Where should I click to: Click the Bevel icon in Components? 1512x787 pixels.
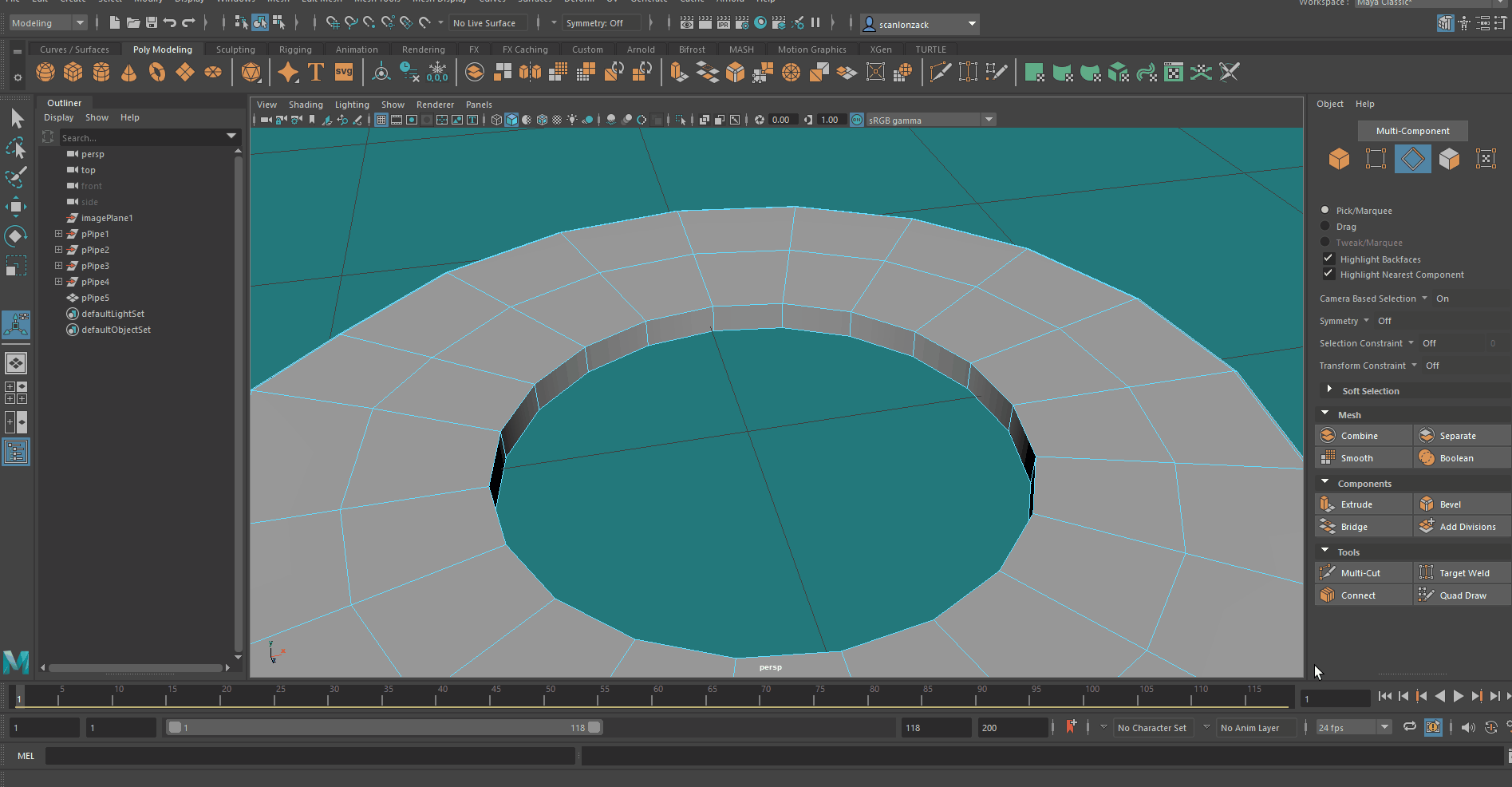[1427, 504]
